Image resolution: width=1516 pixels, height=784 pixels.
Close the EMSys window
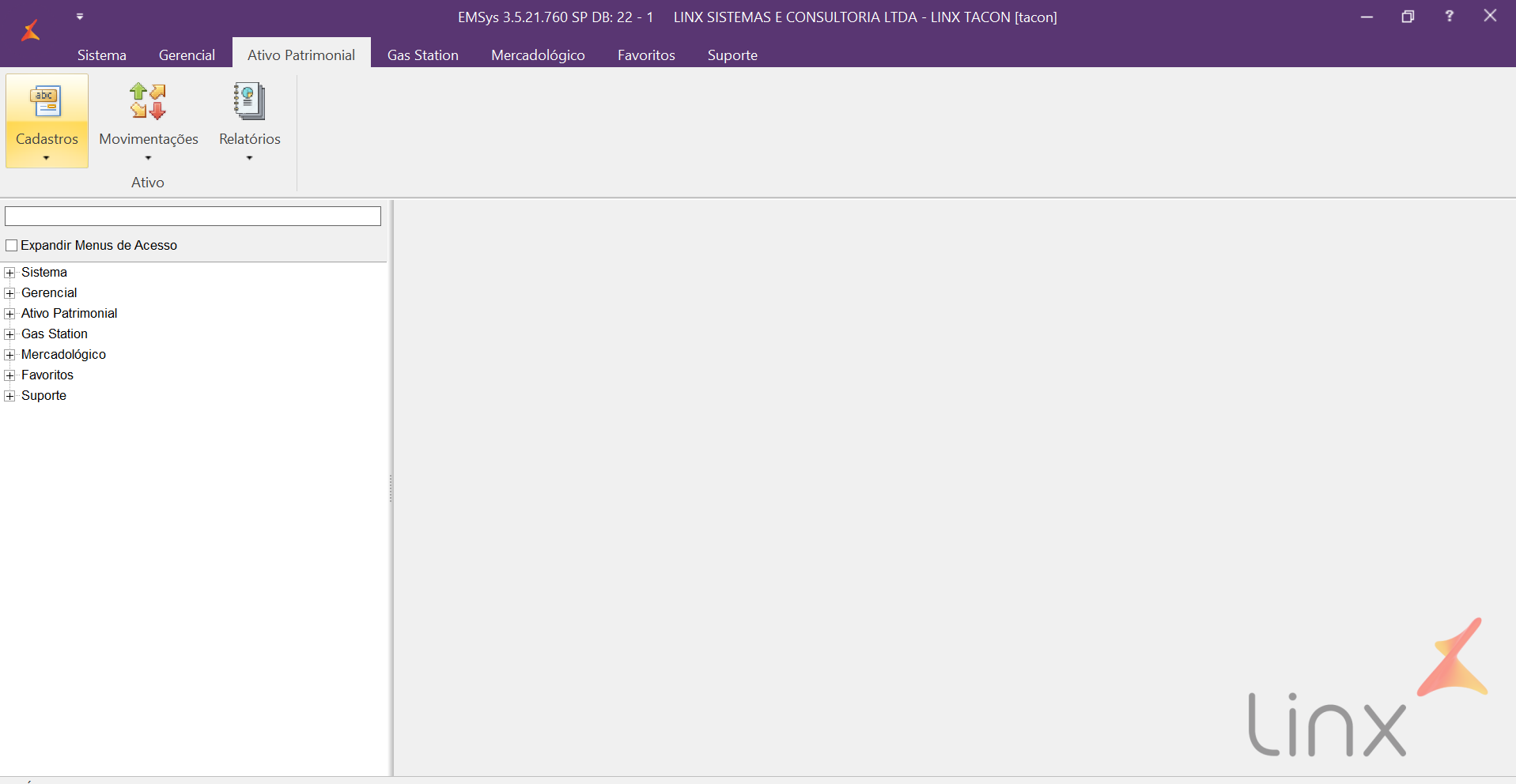coord(1490,16)
